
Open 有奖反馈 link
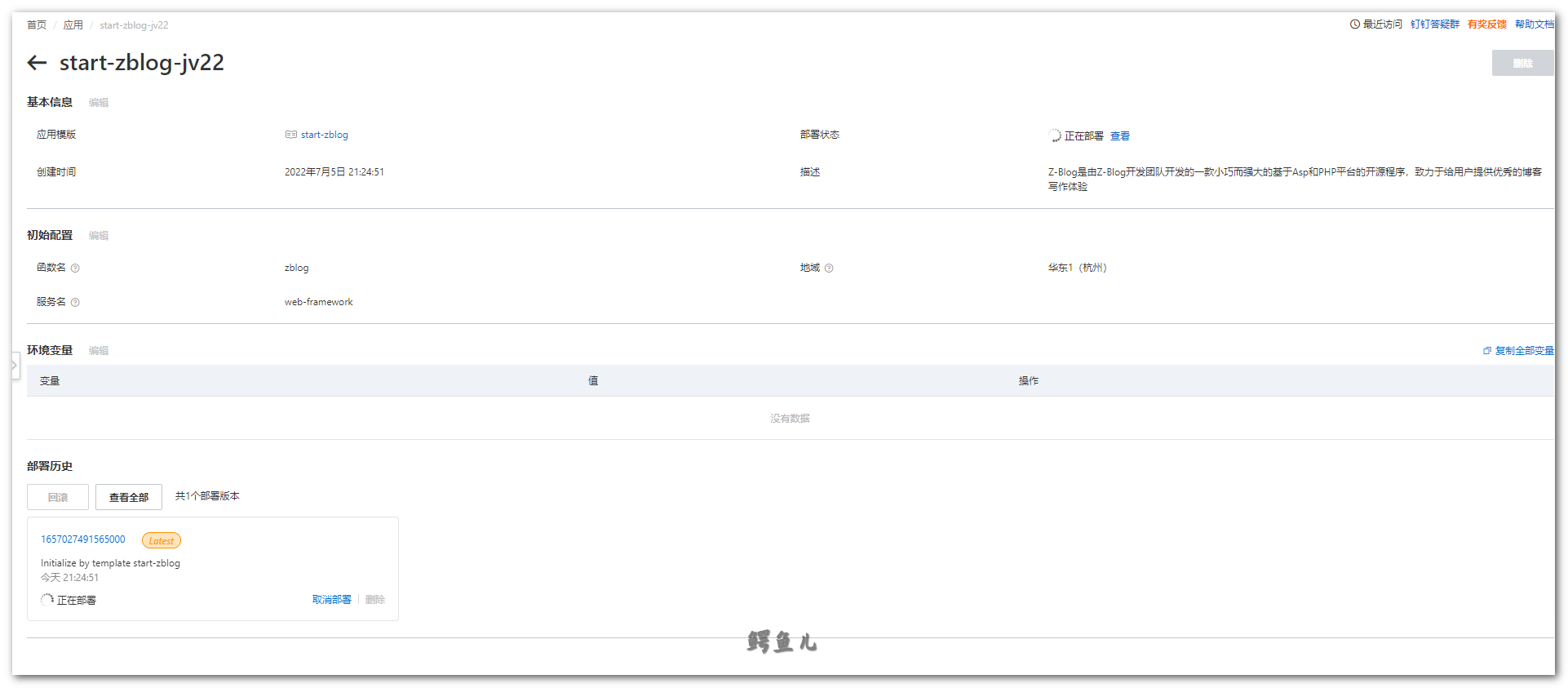click(x=1487, y=24)
